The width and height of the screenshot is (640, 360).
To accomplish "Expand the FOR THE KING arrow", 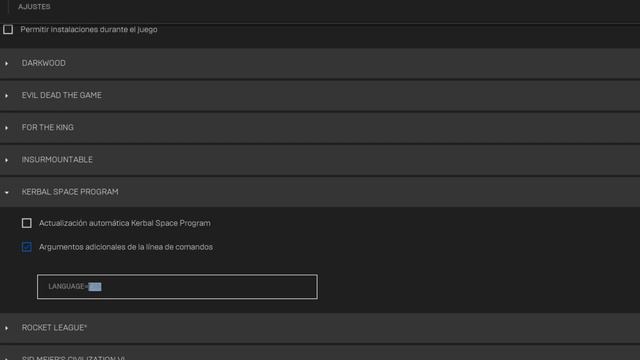I will pyautogui.click(x=7, y=128).
